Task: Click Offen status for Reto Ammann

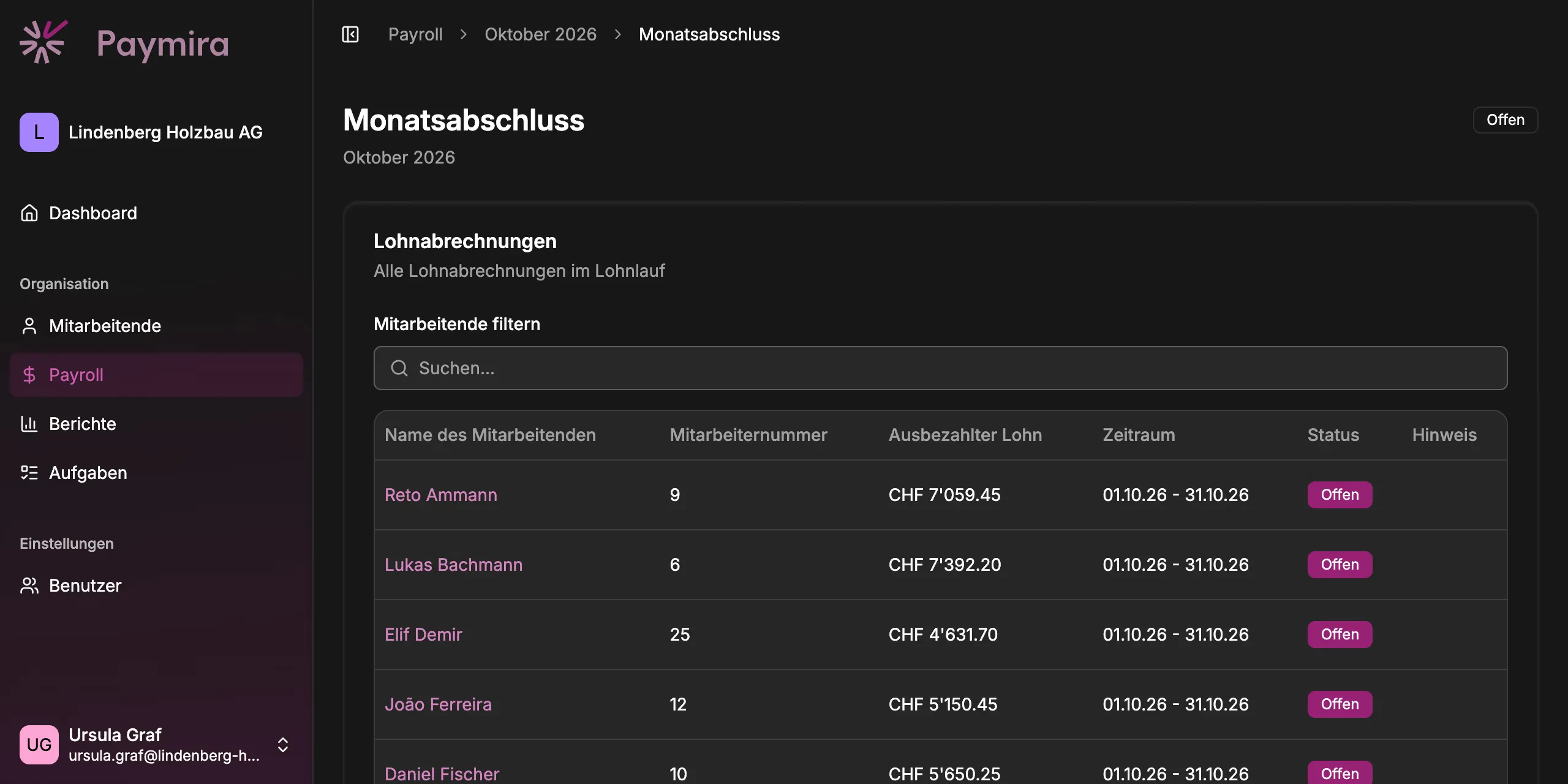Action: click(1340, 495)
